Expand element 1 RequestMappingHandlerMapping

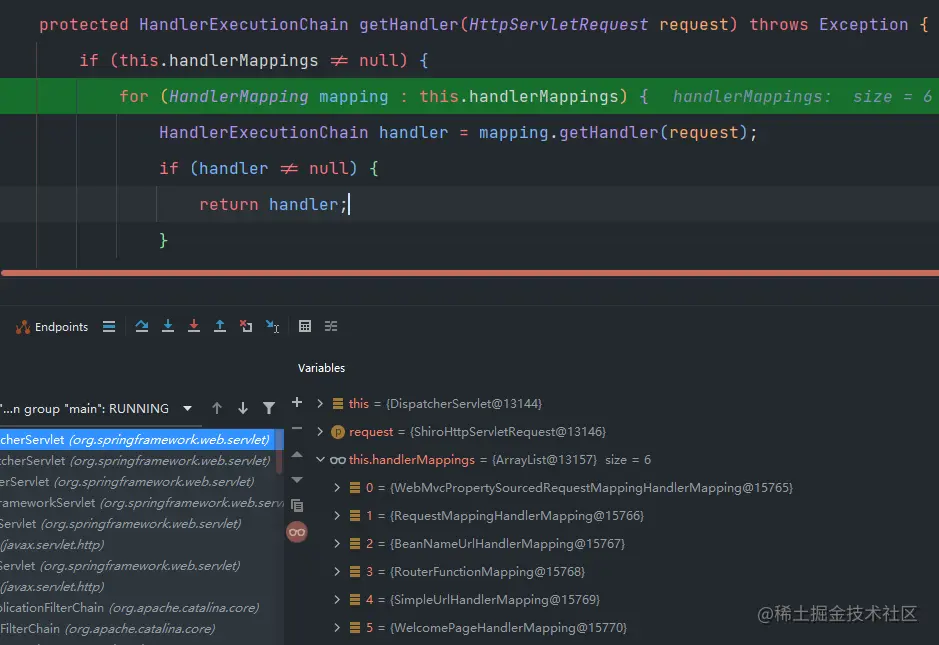(337, 516)
